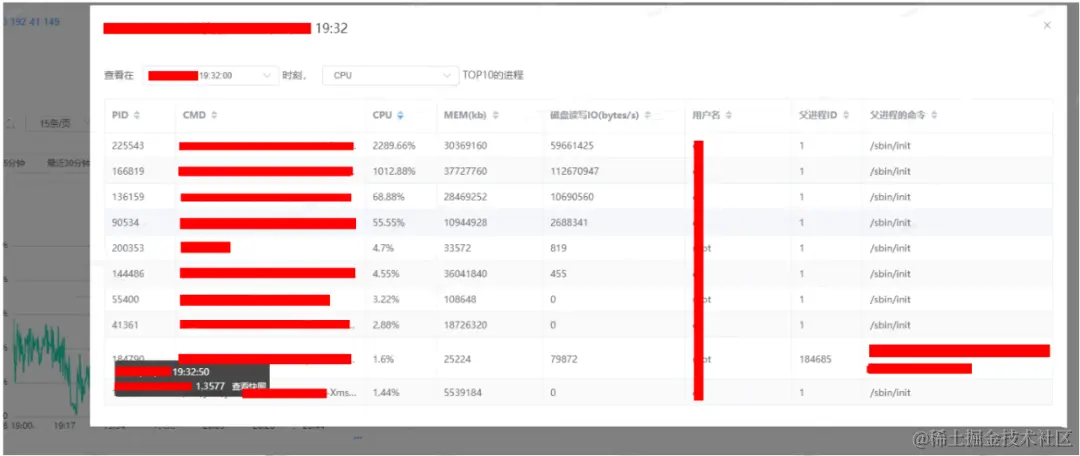The height and width of the screenshot is (456, 1080).
Task: Click disk IO value 59661425
Action: (572, 146)
